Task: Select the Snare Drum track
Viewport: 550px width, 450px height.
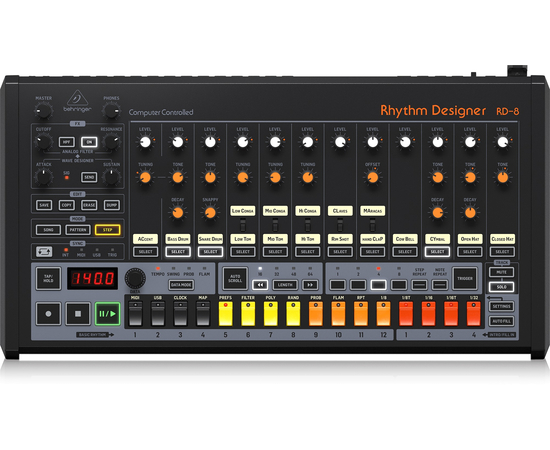Action: [210, 251]
